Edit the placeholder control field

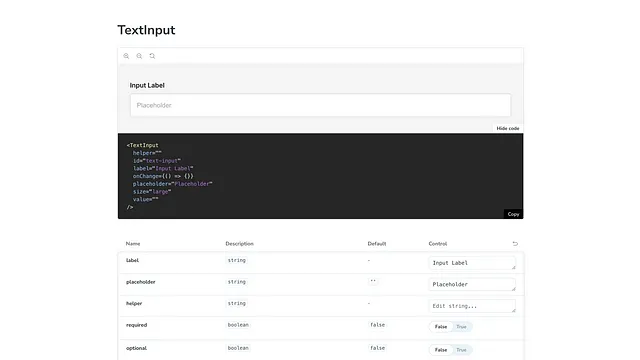(x=472, y=284)
